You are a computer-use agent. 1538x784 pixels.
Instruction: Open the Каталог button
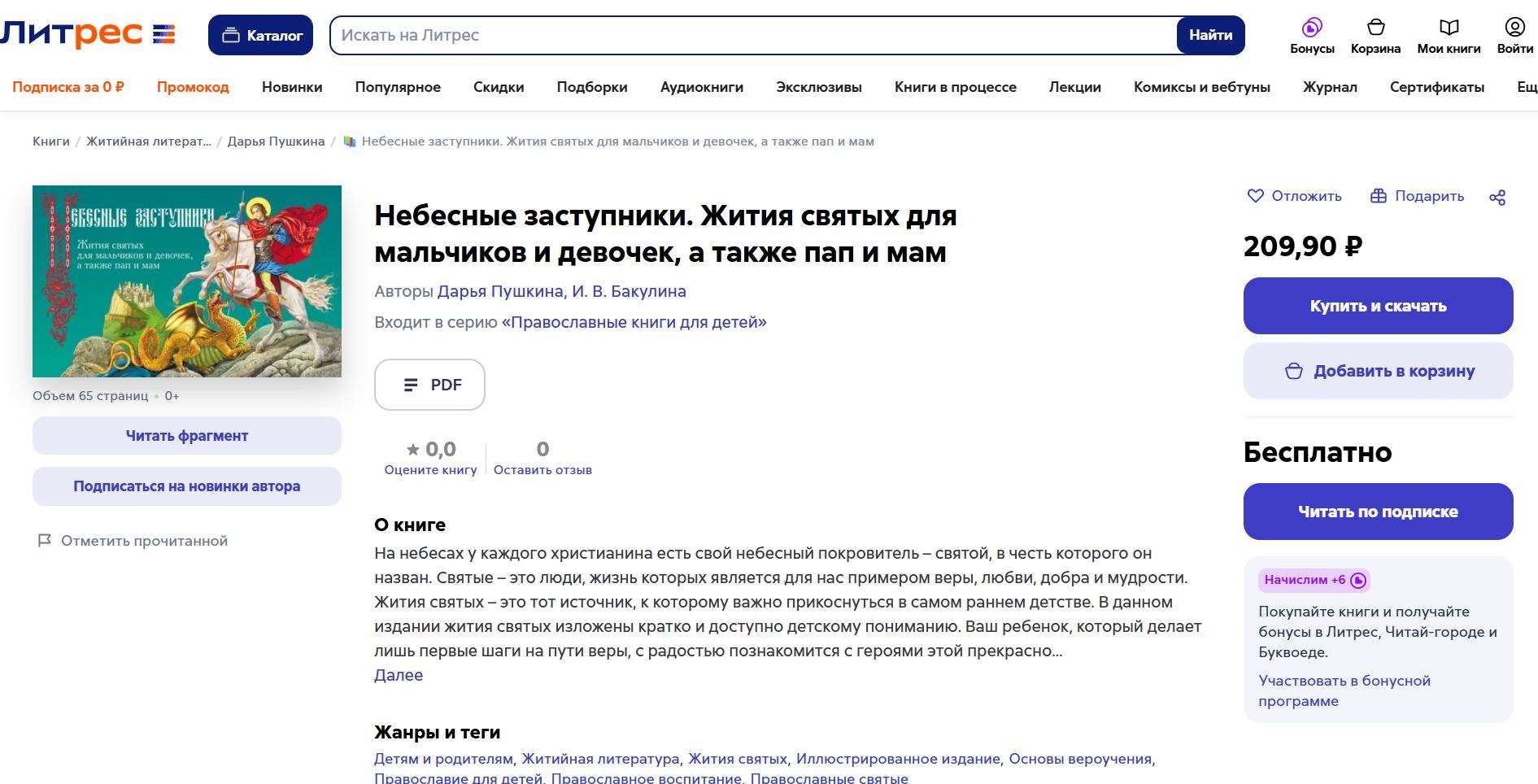coord(260,35)
